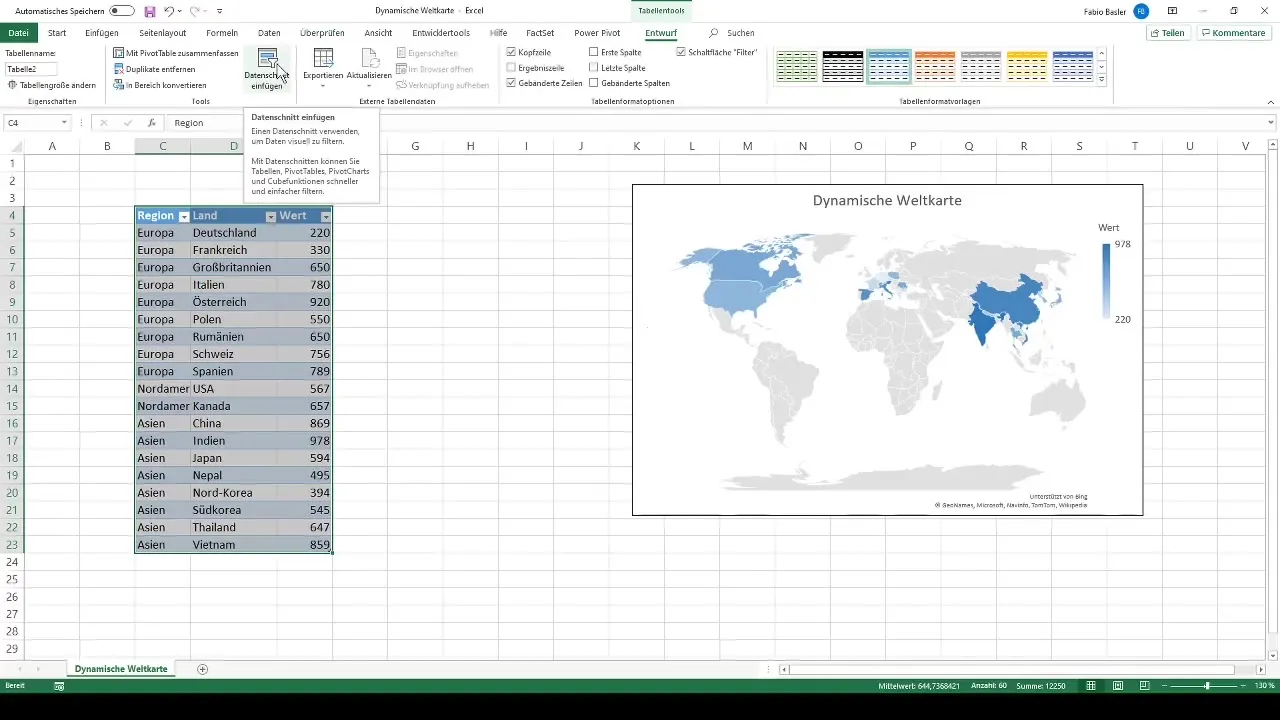This screenshot has height=720, width=1280.
Task: Select the cell containing Deutschland
Action: coord(233,233)
